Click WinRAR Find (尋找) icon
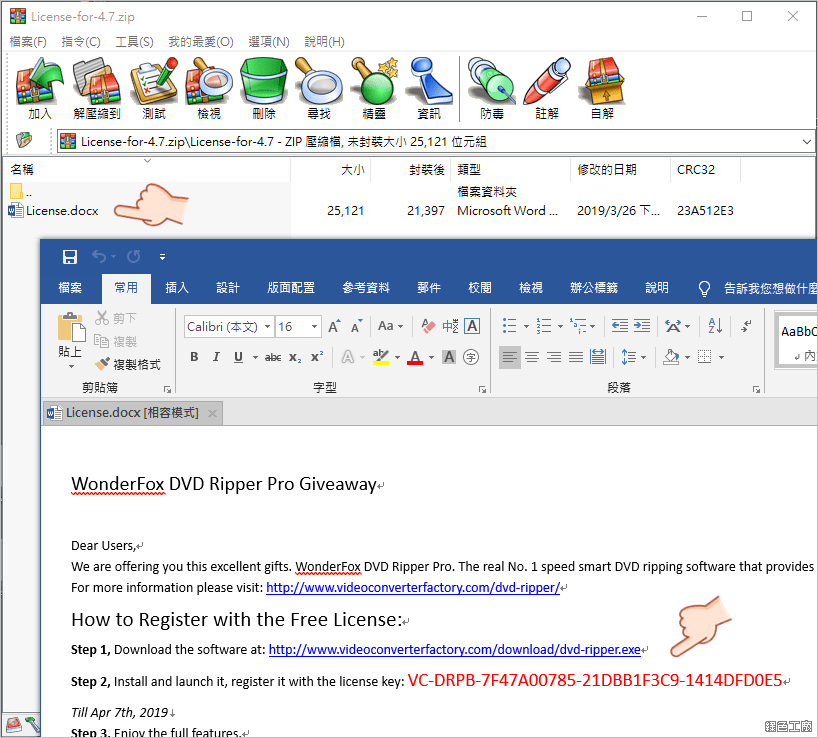Screen dimensions: 818x738 (319, 88)
